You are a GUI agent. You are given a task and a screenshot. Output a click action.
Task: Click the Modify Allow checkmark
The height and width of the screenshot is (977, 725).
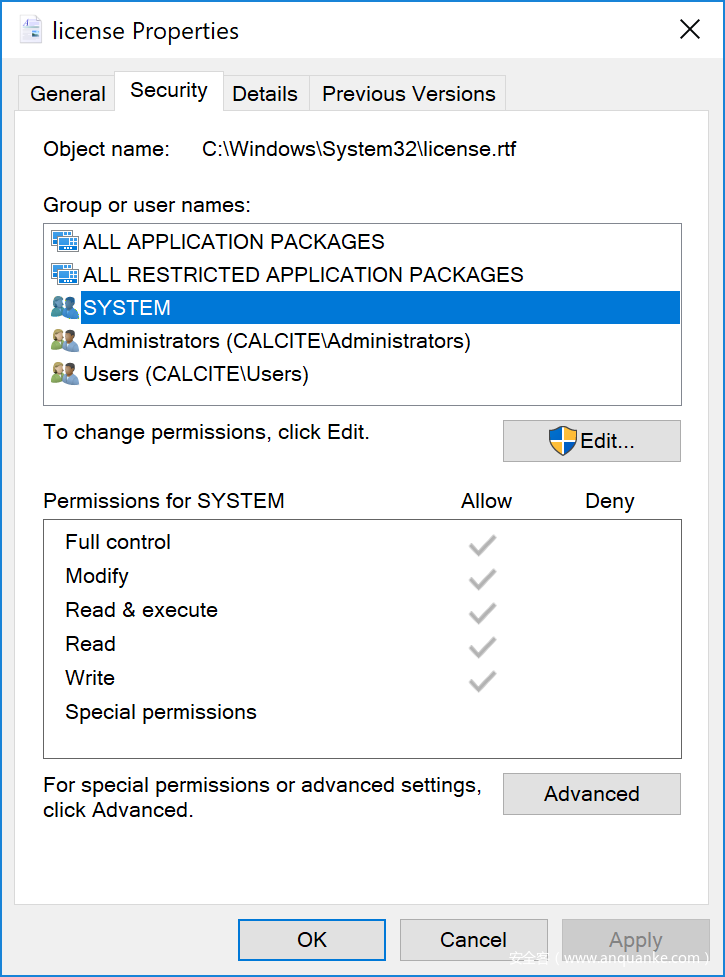482,579
